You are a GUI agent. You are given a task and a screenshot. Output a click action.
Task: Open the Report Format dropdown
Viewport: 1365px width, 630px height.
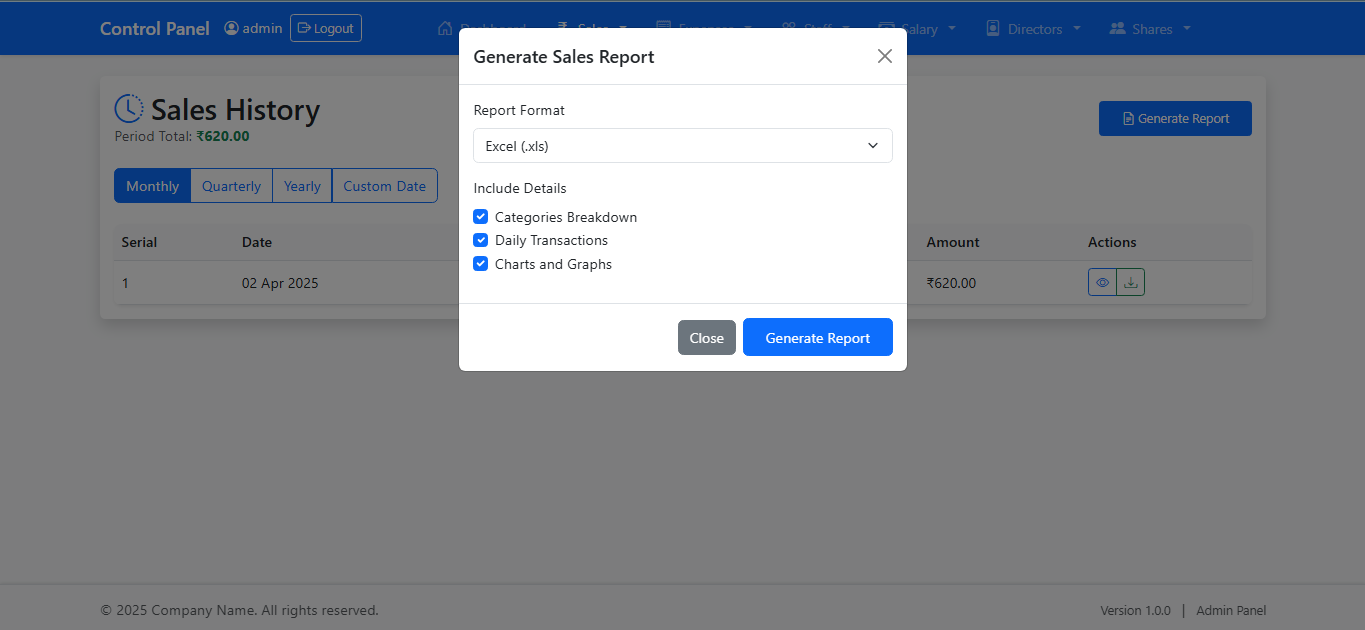point(682,146)
